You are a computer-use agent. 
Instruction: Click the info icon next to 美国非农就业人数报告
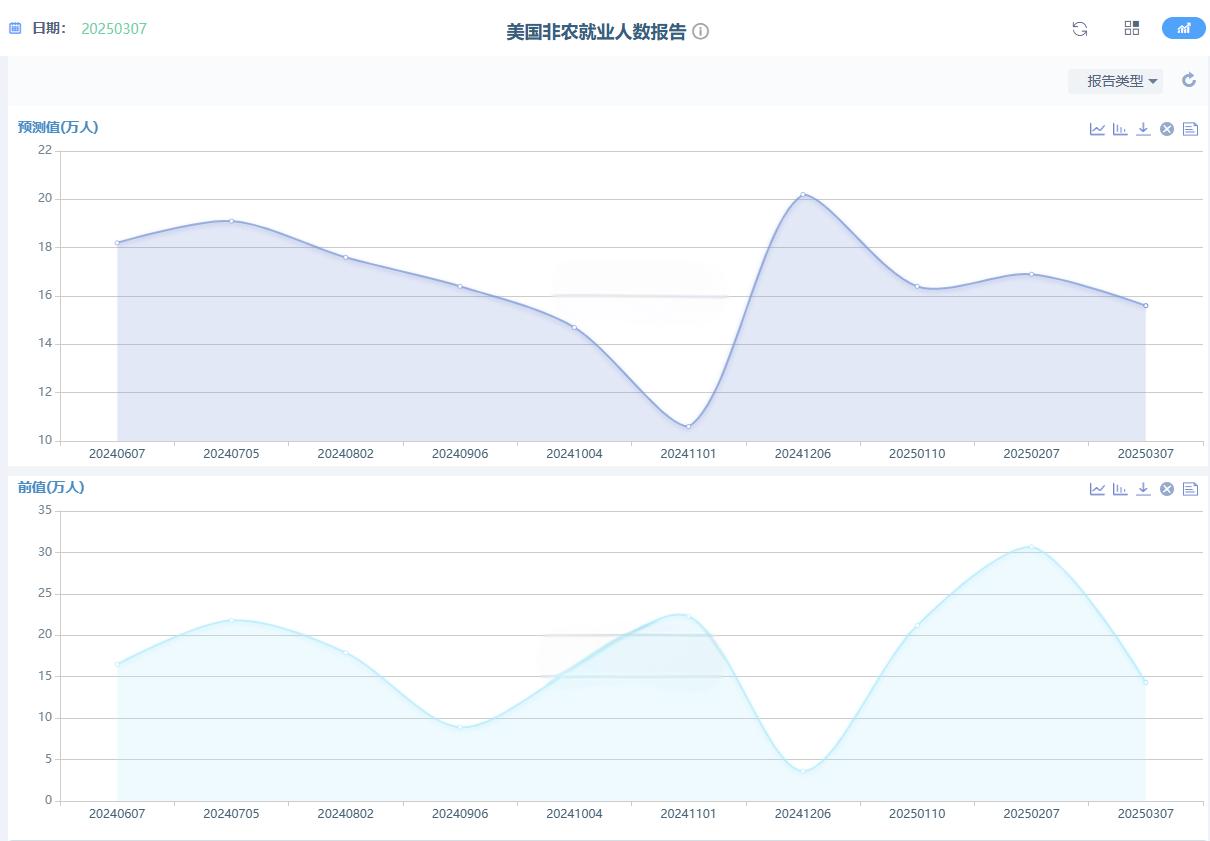point(701,31)
